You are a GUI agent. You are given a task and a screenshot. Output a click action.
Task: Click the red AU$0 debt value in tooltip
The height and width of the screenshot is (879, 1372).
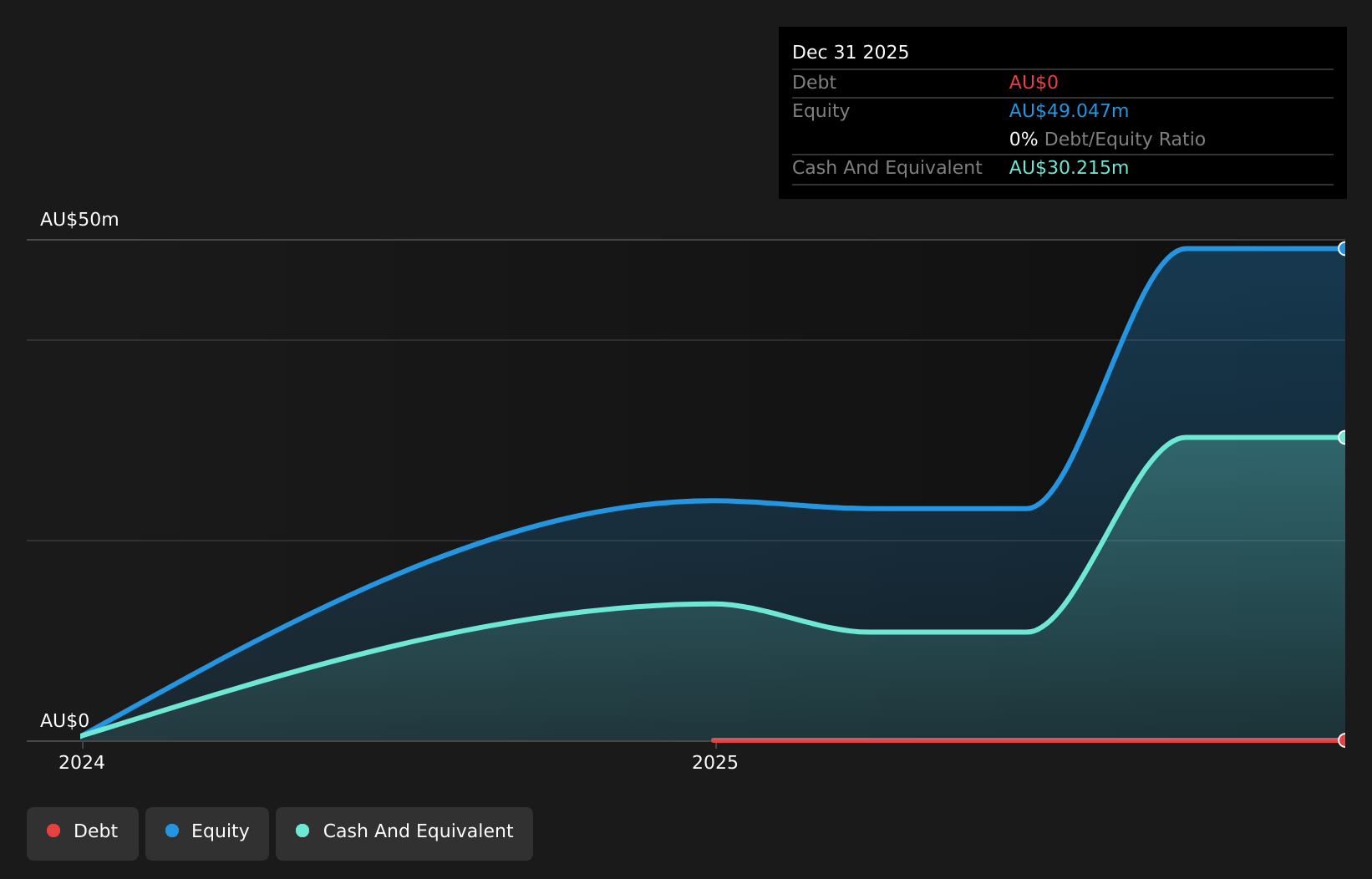tap(1034, 83)
